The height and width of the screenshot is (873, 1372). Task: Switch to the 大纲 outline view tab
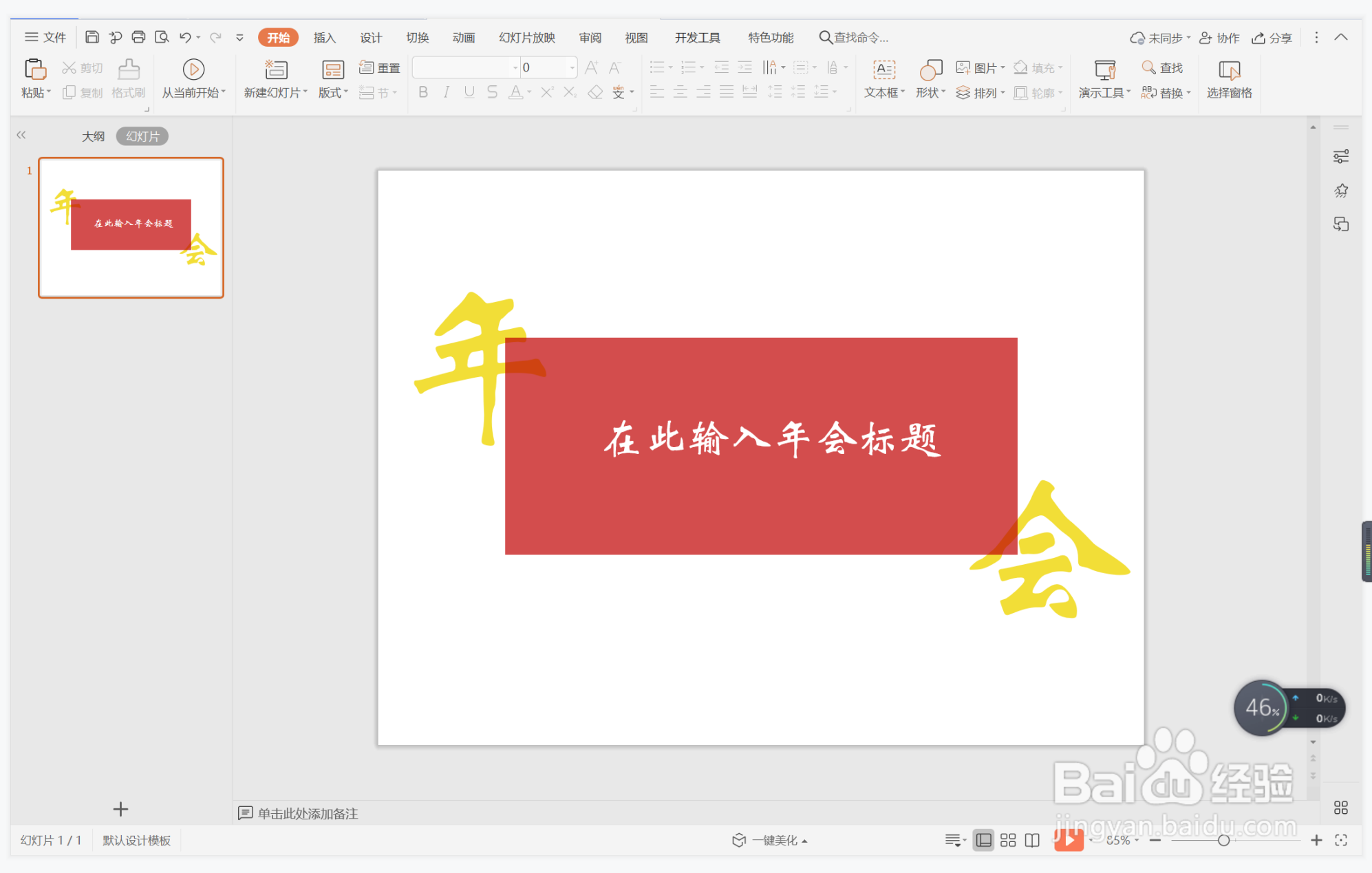pos(93,136)
